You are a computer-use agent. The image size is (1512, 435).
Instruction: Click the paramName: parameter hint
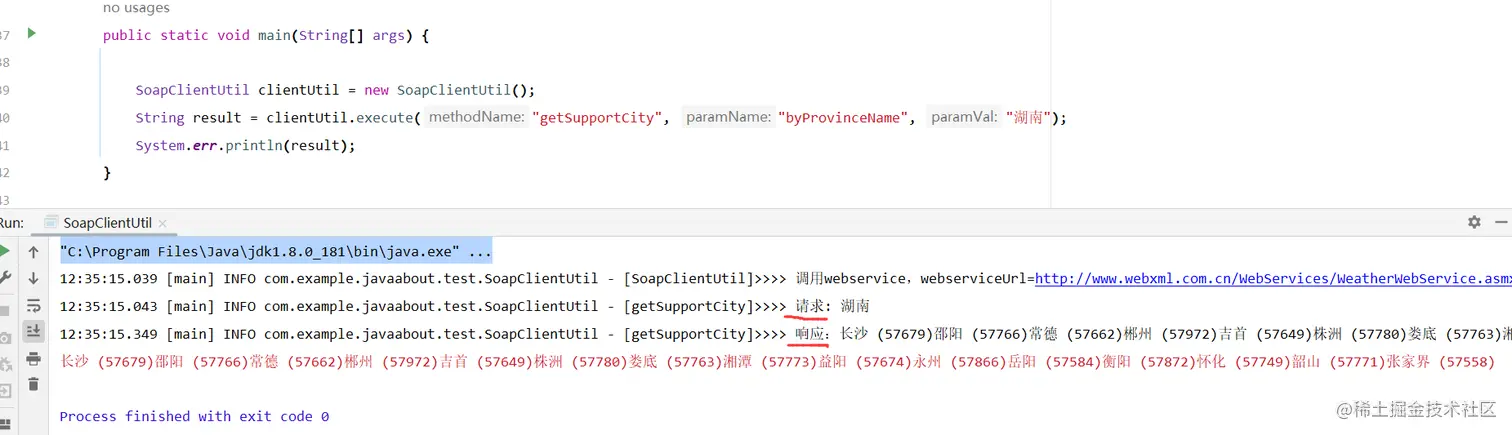729,118
